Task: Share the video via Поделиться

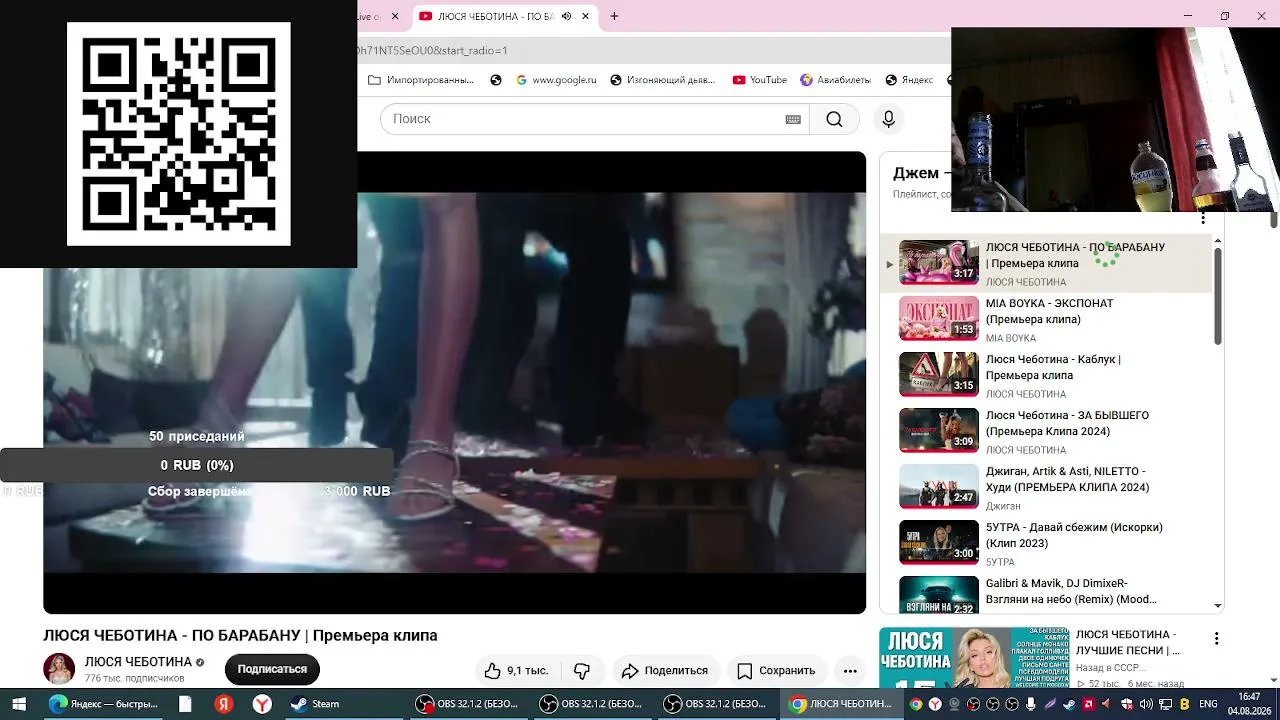Action: tap(665, 670)
